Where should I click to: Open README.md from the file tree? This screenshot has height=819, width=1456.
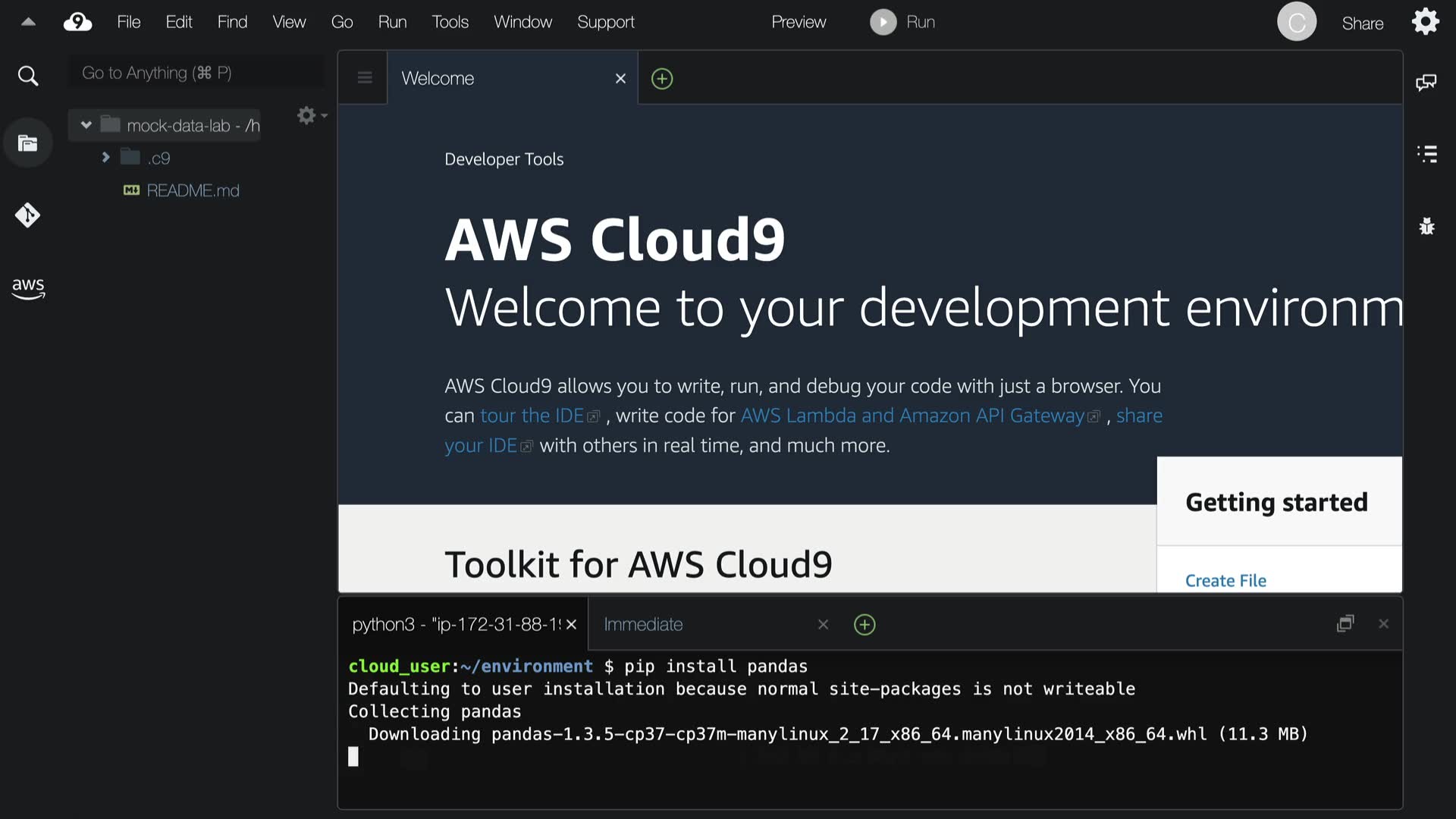[x=193, y=190]
